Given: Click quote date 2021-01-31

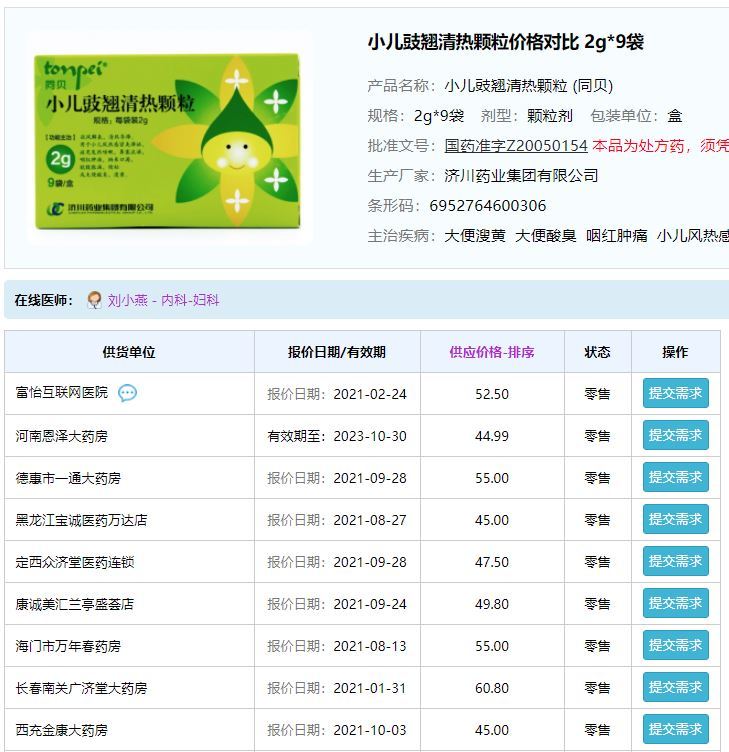Looking at the screenshot, I should pos(370,688).
